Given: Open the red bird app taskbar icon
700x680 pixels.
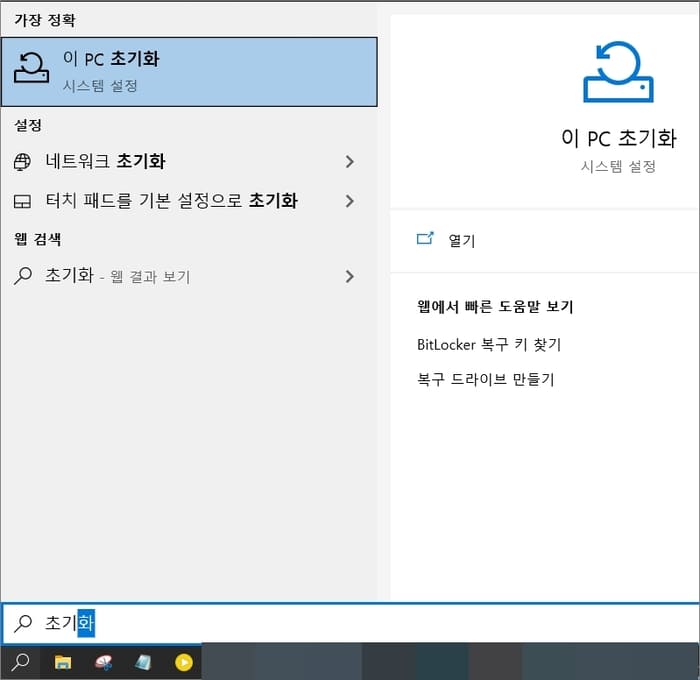Looking at the screenshot, I should tap(104, 662).
